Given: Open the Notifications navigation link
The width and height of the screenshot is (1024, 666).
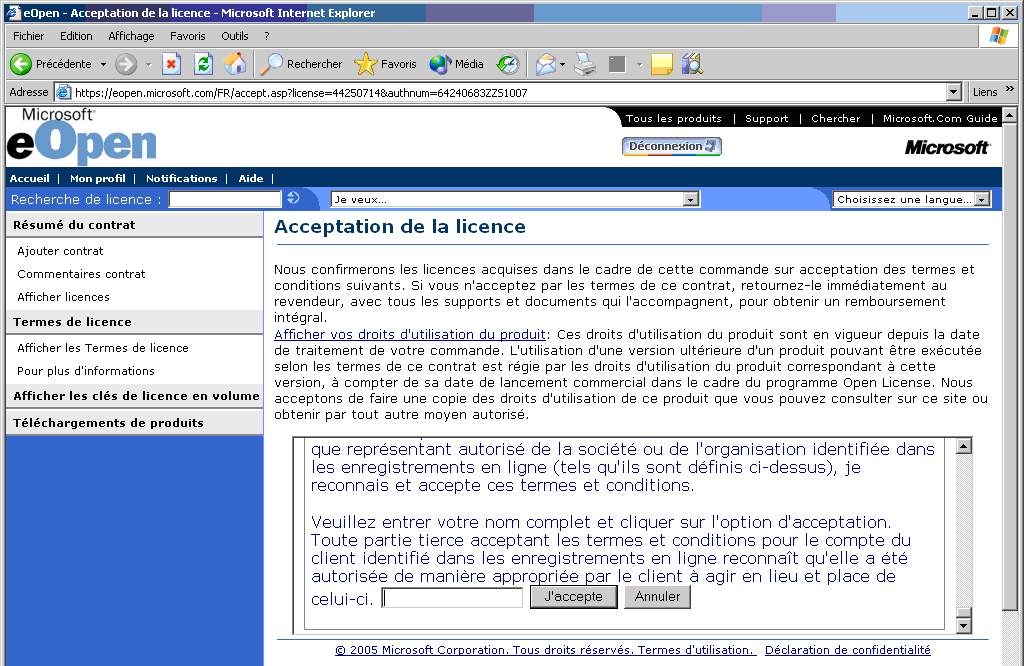Looking at the screenshot, I should tap(182, 178).
